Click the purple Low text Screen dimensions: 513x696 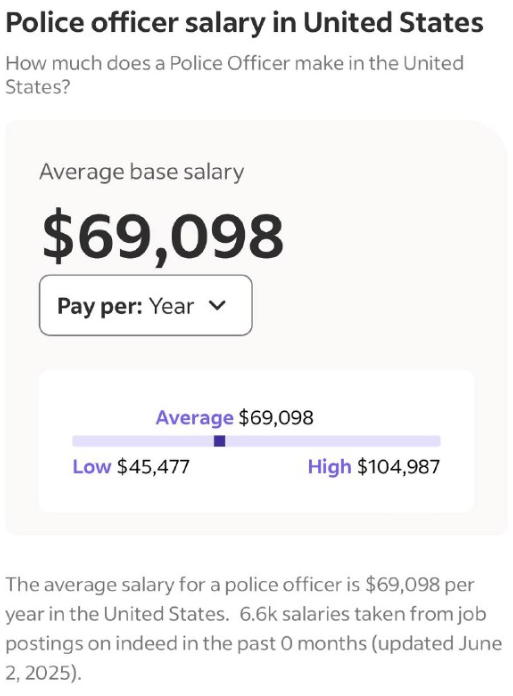pos(91,467)
